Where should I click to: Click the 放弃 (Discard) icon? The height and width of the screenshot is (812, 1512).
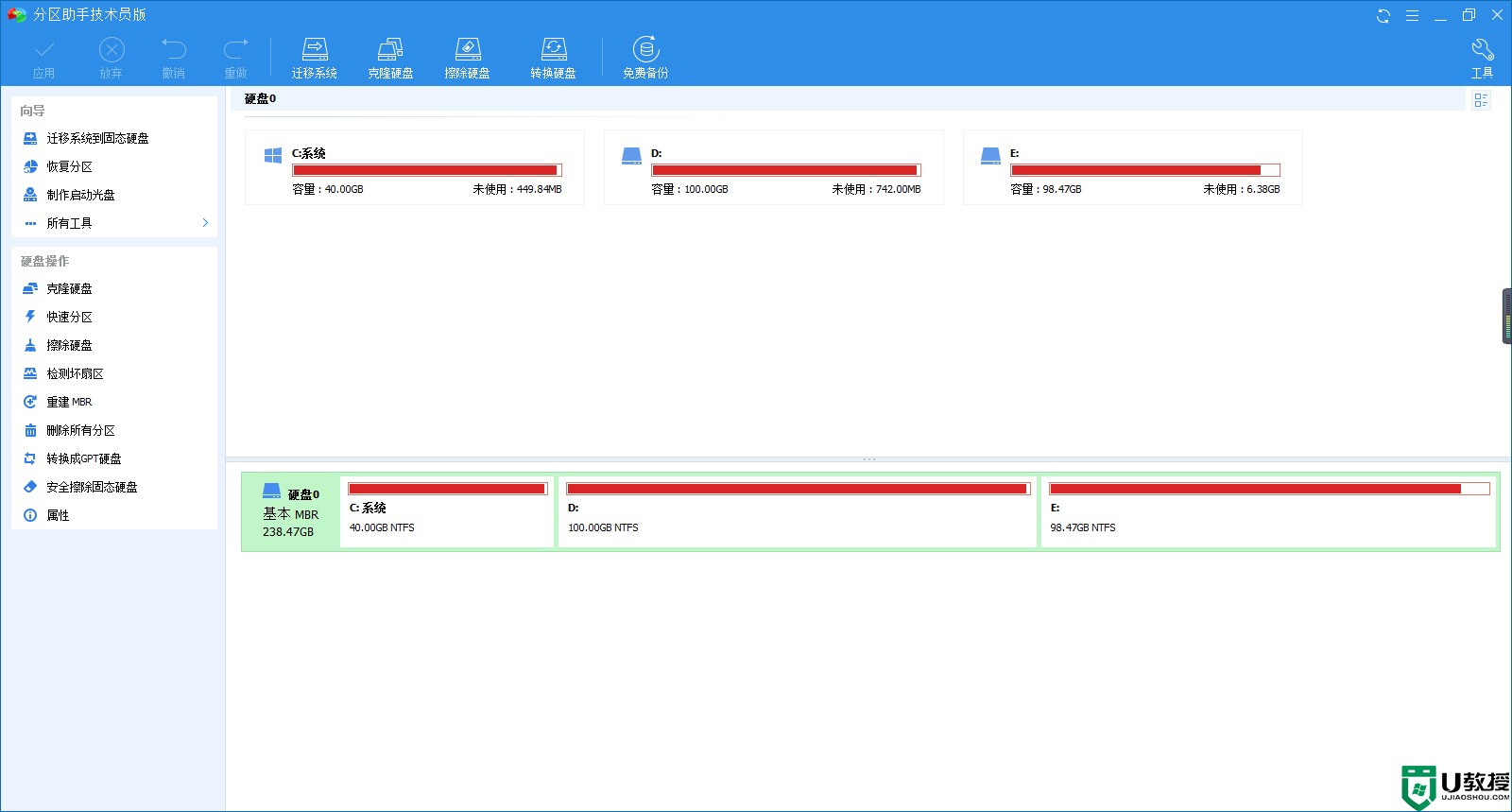(x=112, y=49)
